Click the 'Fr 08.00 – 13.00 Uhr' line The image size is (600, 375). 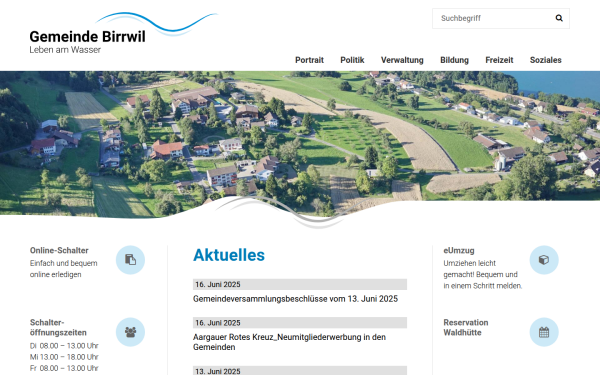pyautogui.click(x=64, y=368)
